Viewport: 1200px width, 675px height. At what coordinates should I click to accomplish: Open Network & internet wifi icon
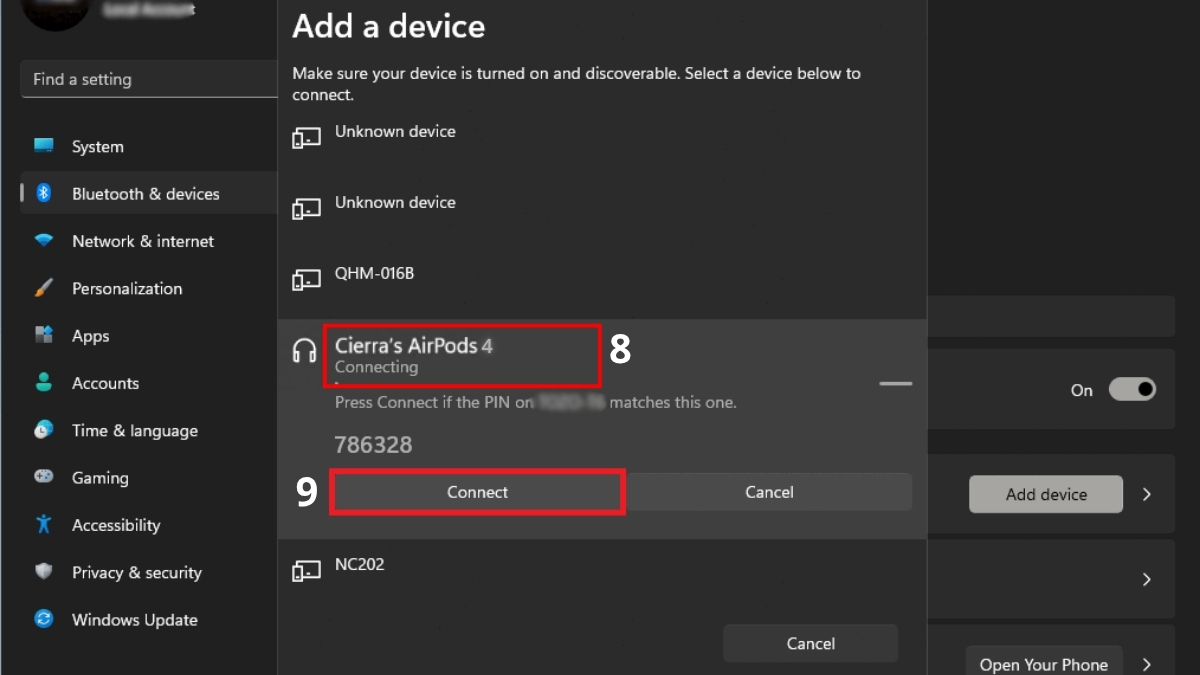(x=44, y=241)
